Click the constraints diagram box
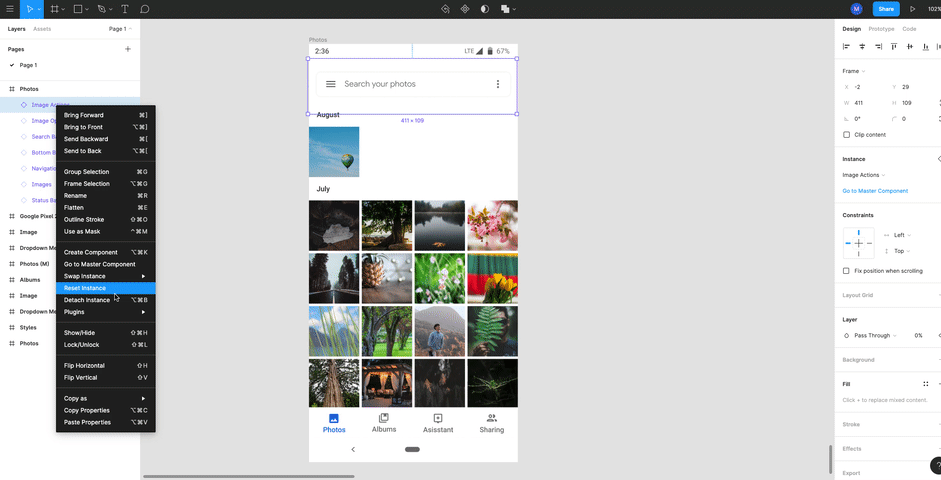 coord(859,243)
